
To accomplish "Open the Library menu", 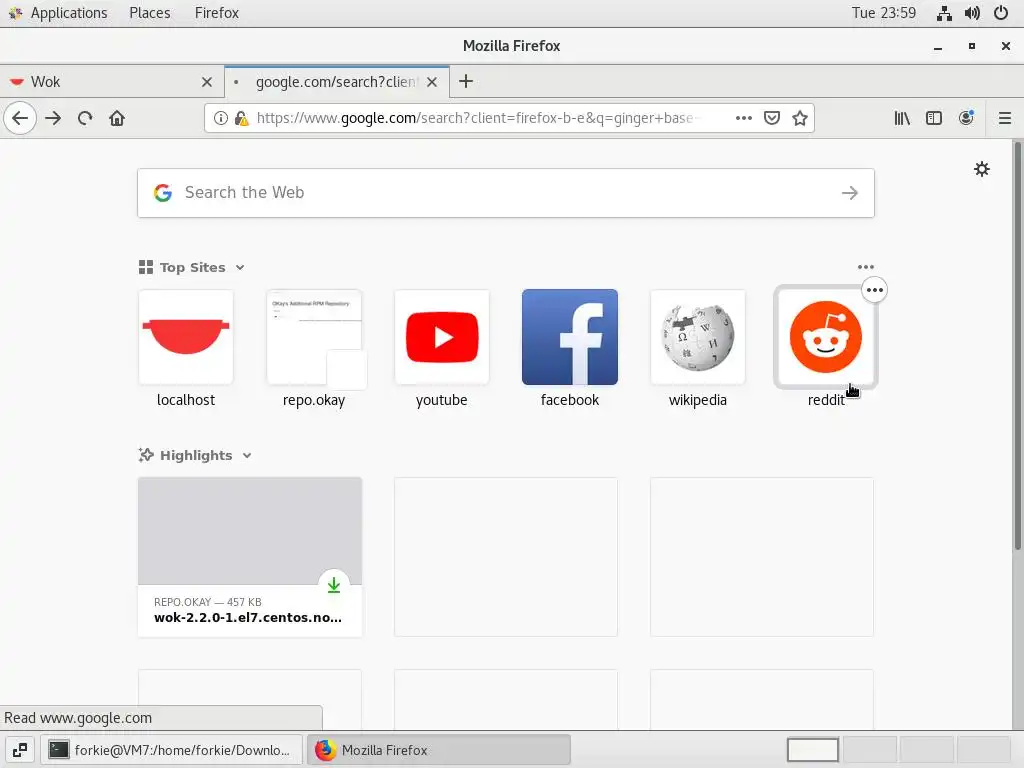I will coord(902,118).
